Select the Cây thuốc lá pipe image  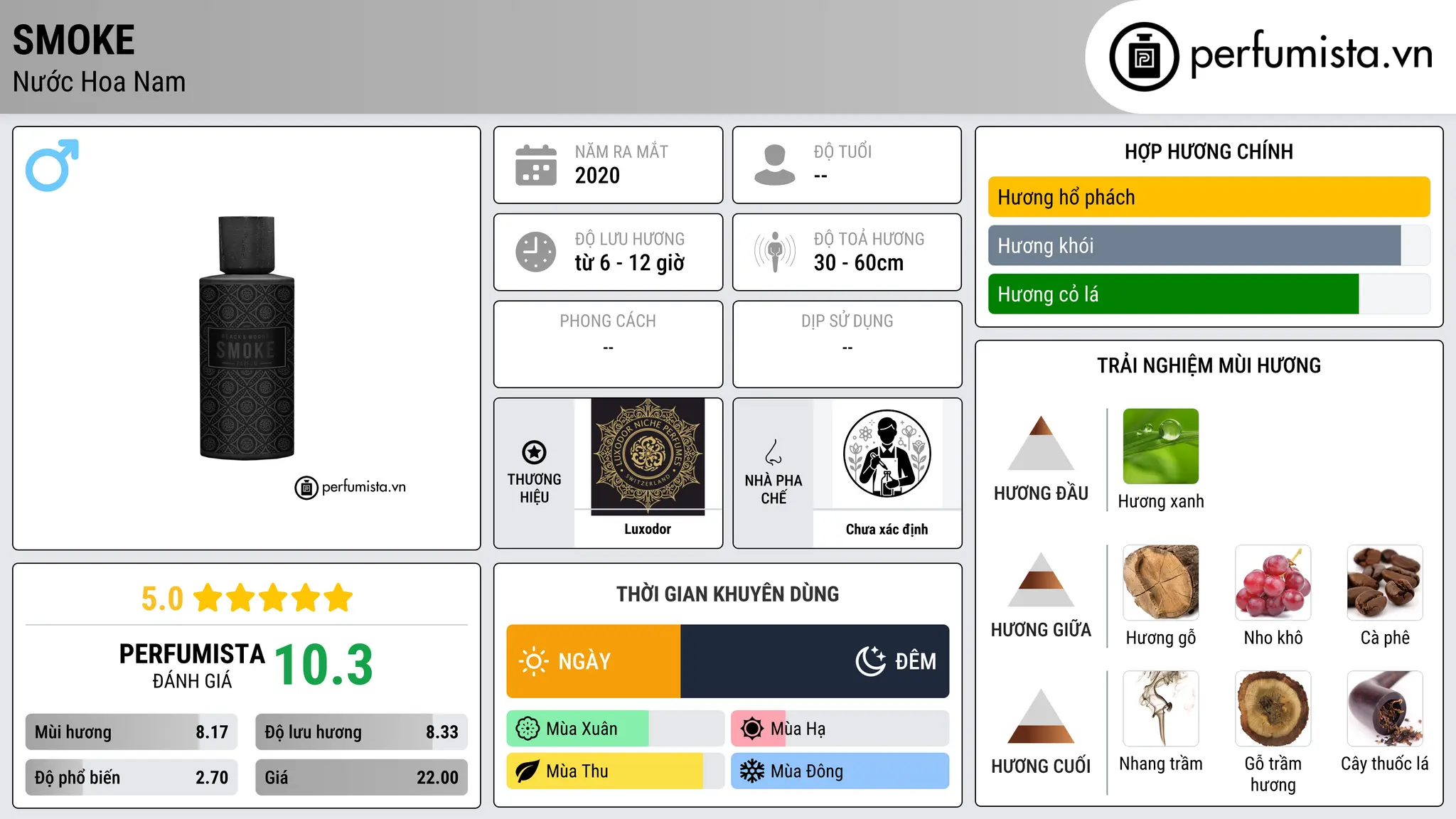click(x=1385, y=709)
